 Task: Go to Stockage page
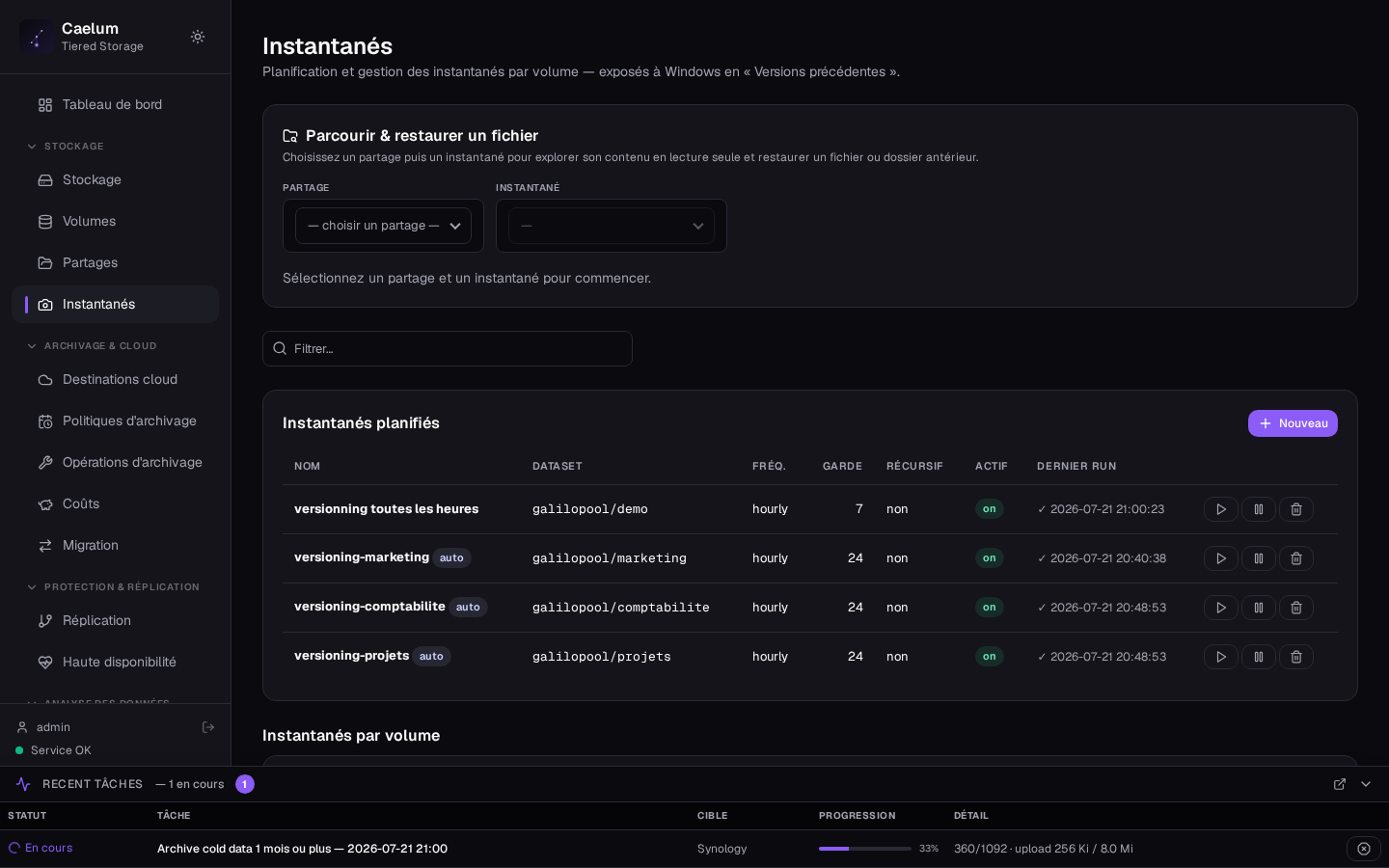[x=115, y=179]
